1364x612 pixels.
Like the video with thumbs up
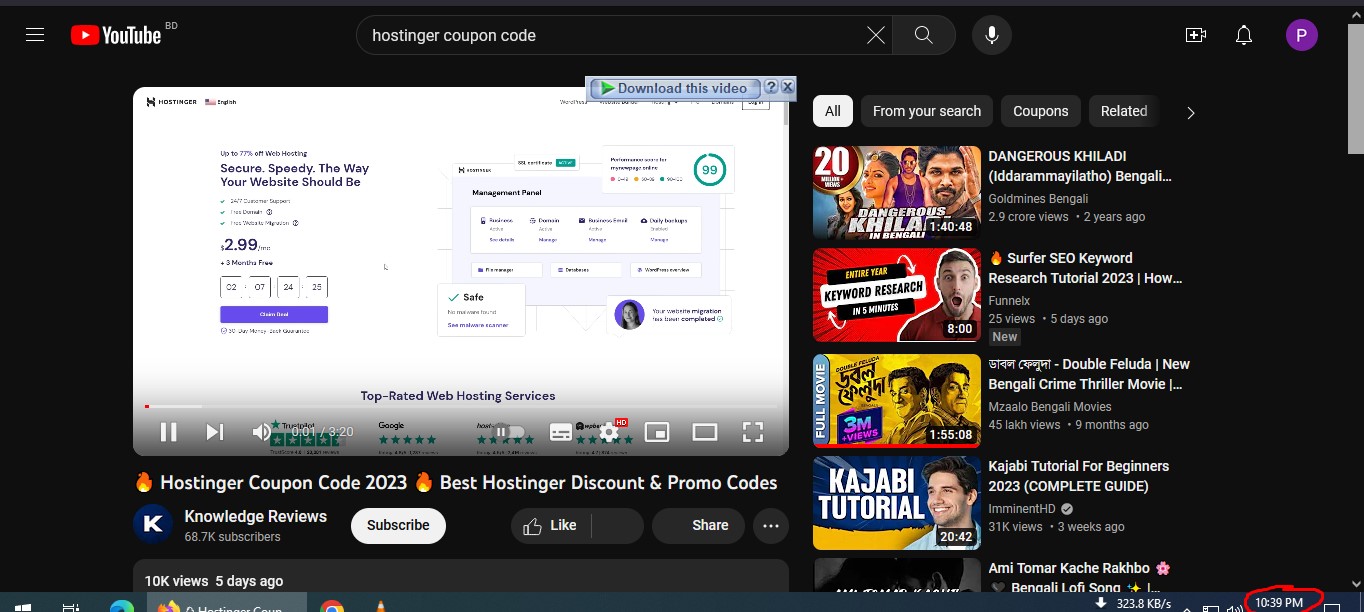[x=551, y=525]
